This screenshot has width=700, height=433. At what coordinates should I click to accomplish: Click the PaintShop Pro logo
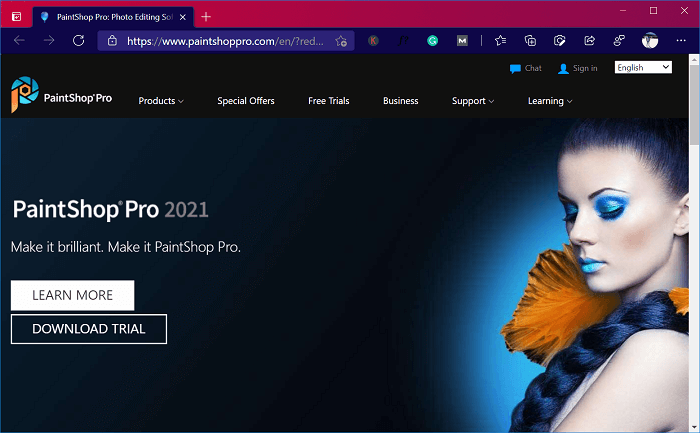[x=61, y=95]
